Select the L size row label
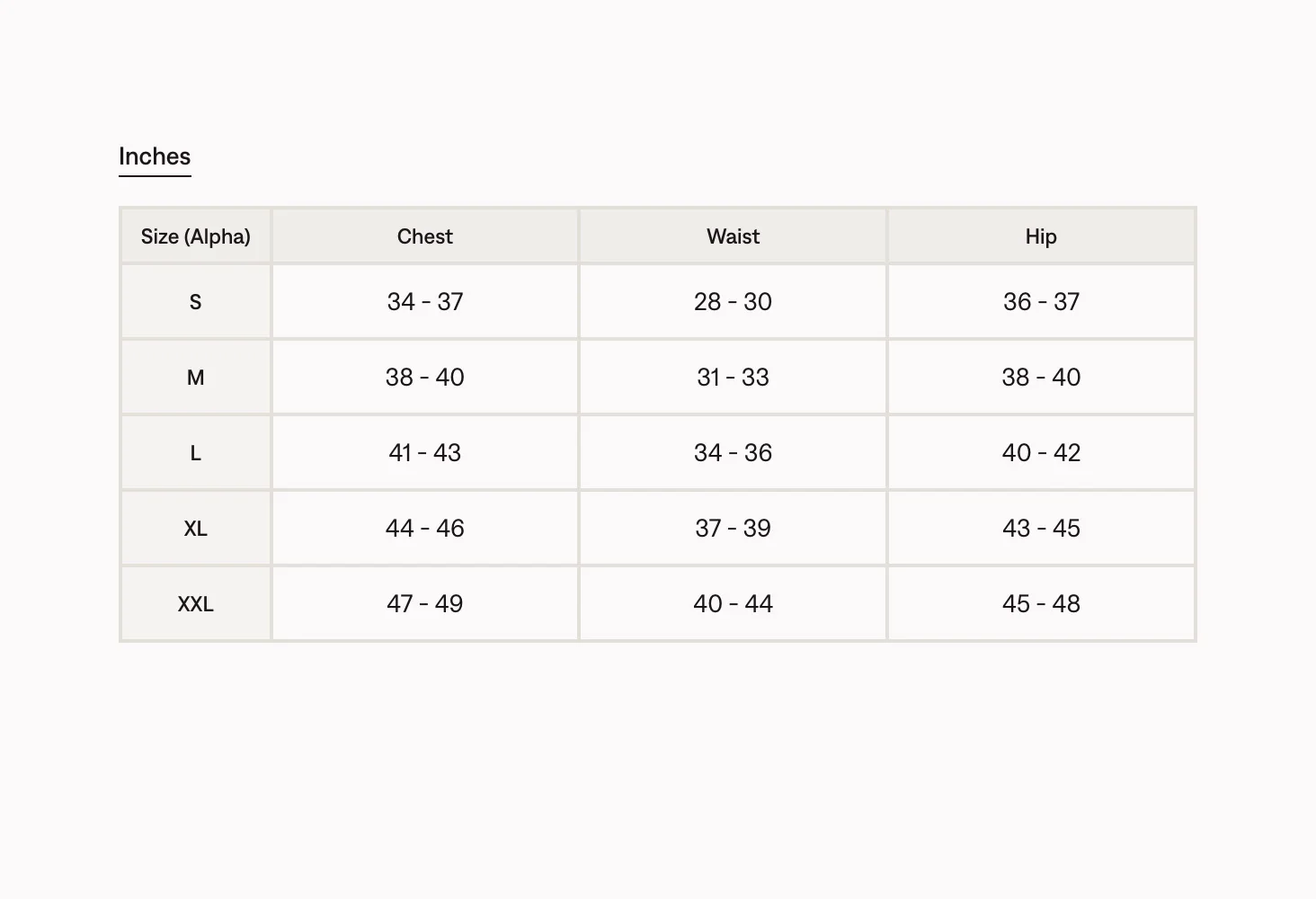Viewport: 1316px width, 899px height. (x=196, y=452)
